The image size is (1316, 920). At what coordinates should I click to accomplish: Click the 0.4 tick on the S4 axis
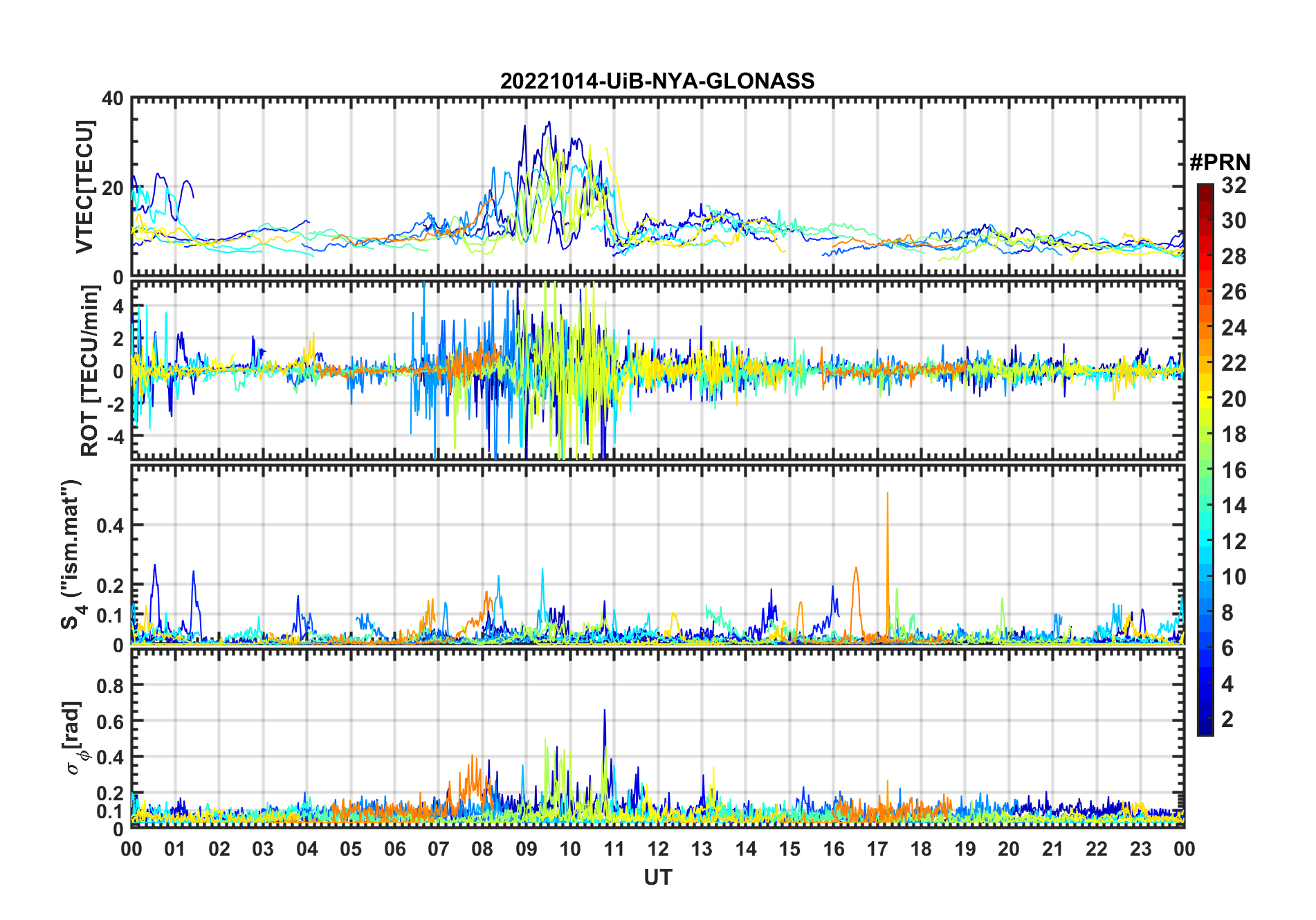click(x=111, y=525)
